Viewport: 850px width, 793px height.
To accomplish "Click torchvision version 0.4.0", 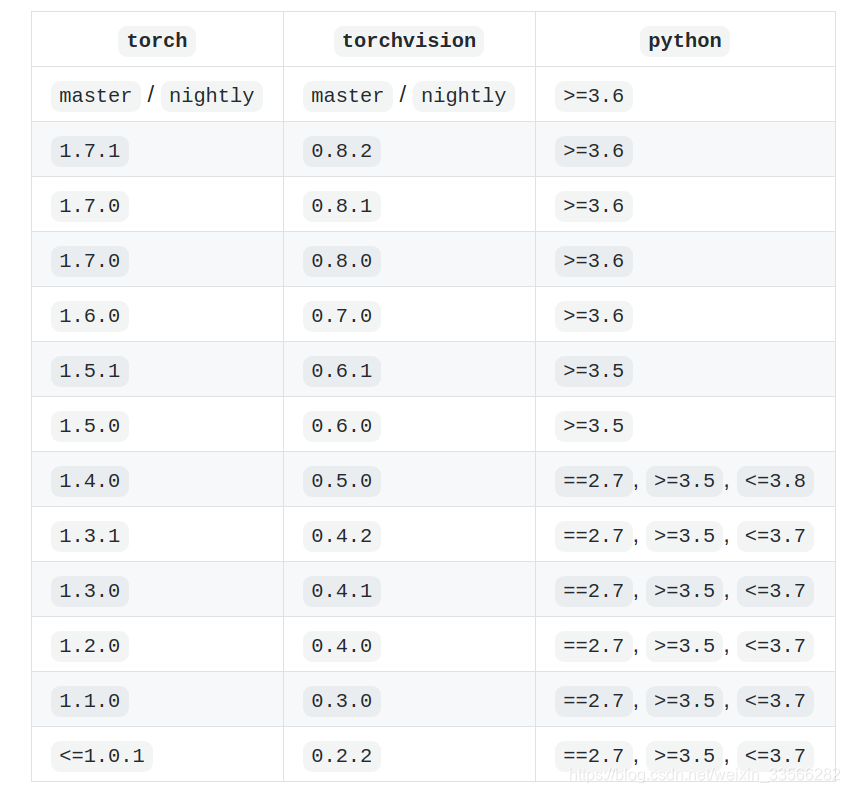I will tap(342, 647).
